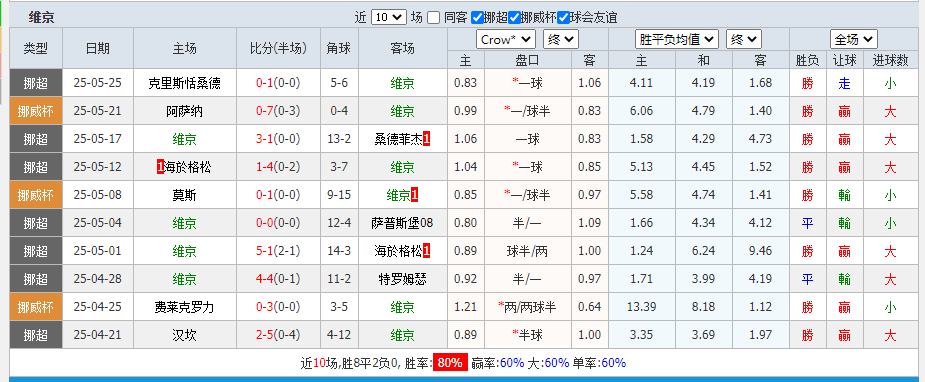Open the 3-1(0-0) score on 25-05-17

[278, 139]
